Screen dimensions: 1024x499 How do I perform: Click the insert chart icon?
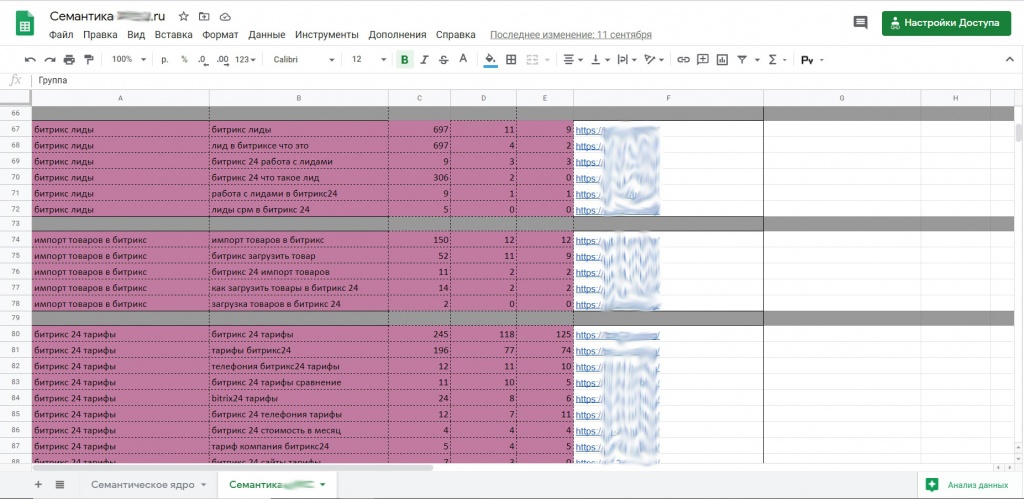(x=722, y=60)
